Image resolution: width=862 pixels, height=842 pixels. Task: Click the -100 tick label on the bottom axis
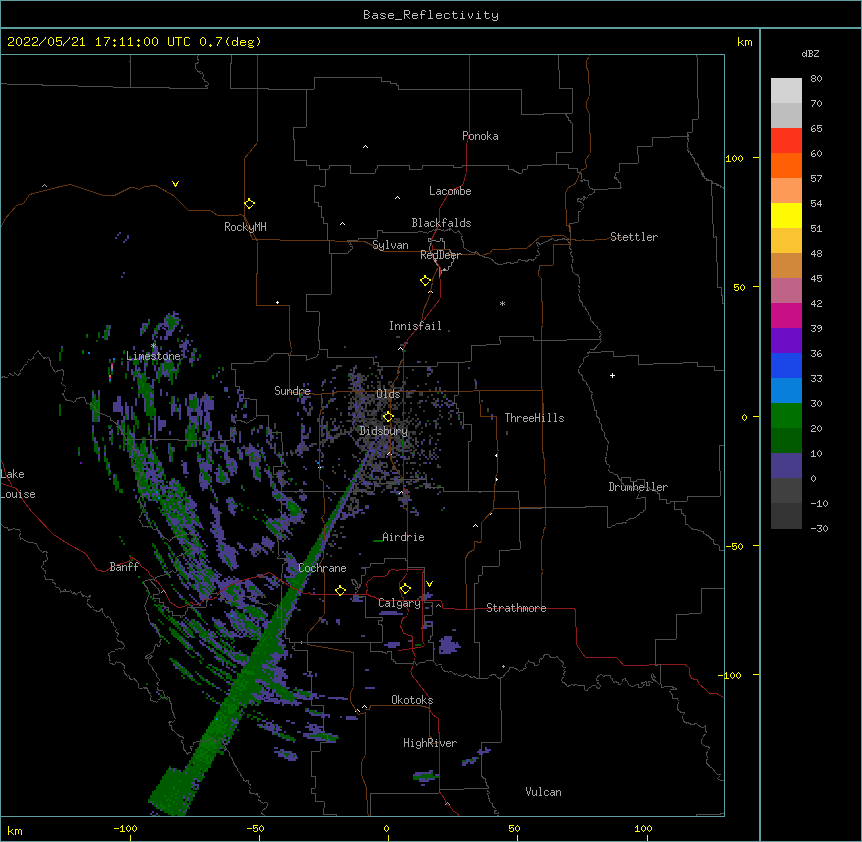click(125, 828)
